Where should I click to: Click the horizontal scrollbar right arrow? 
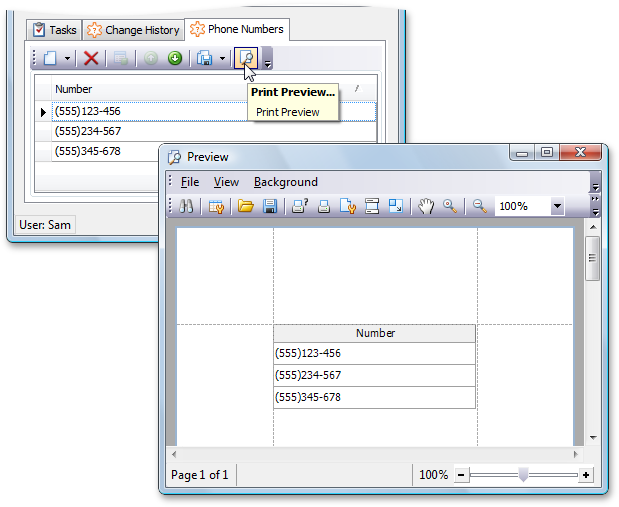point(576,454)
